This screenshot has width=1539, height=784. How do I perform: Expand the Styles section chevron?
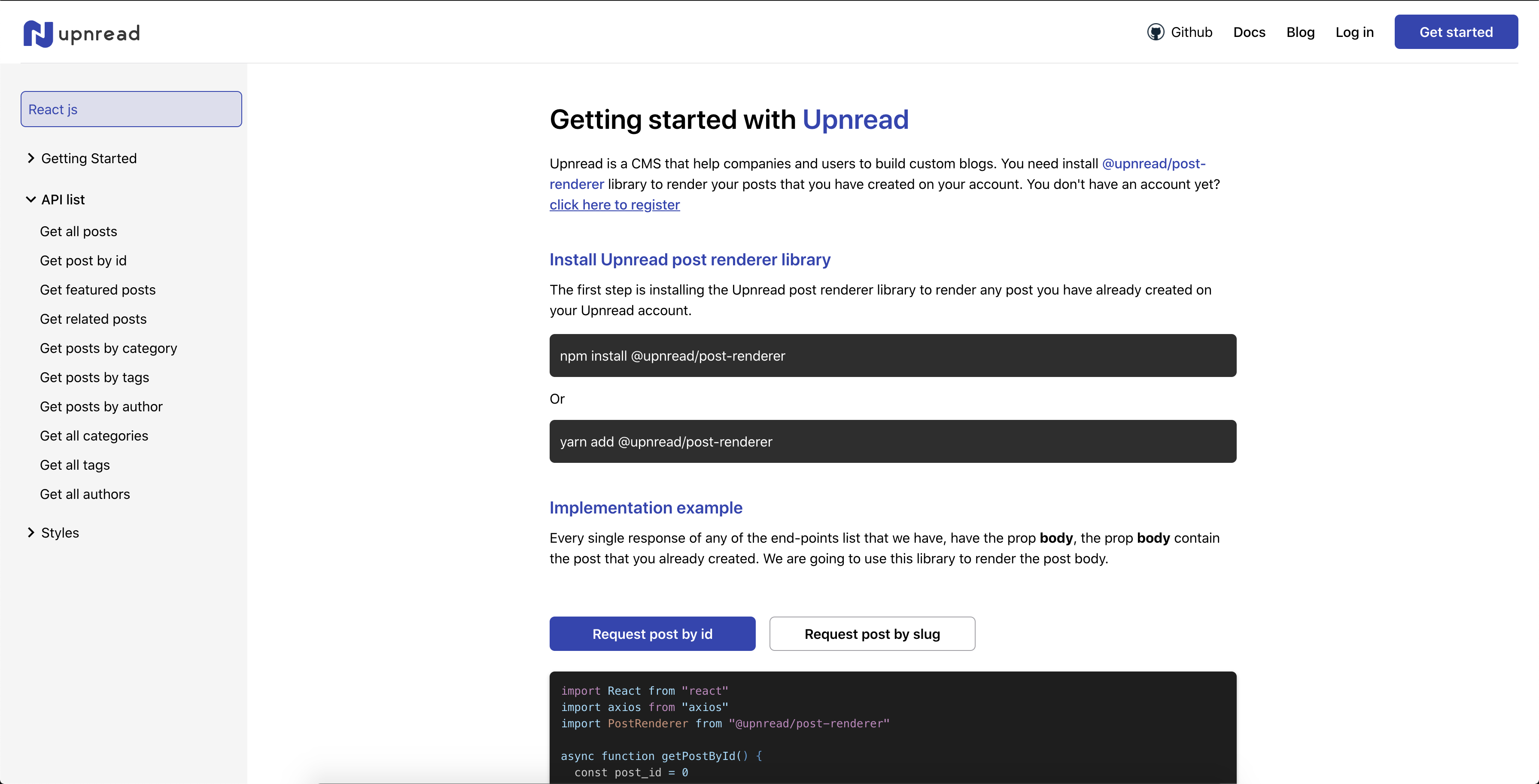pyautogui.click(x=31, y=532)
